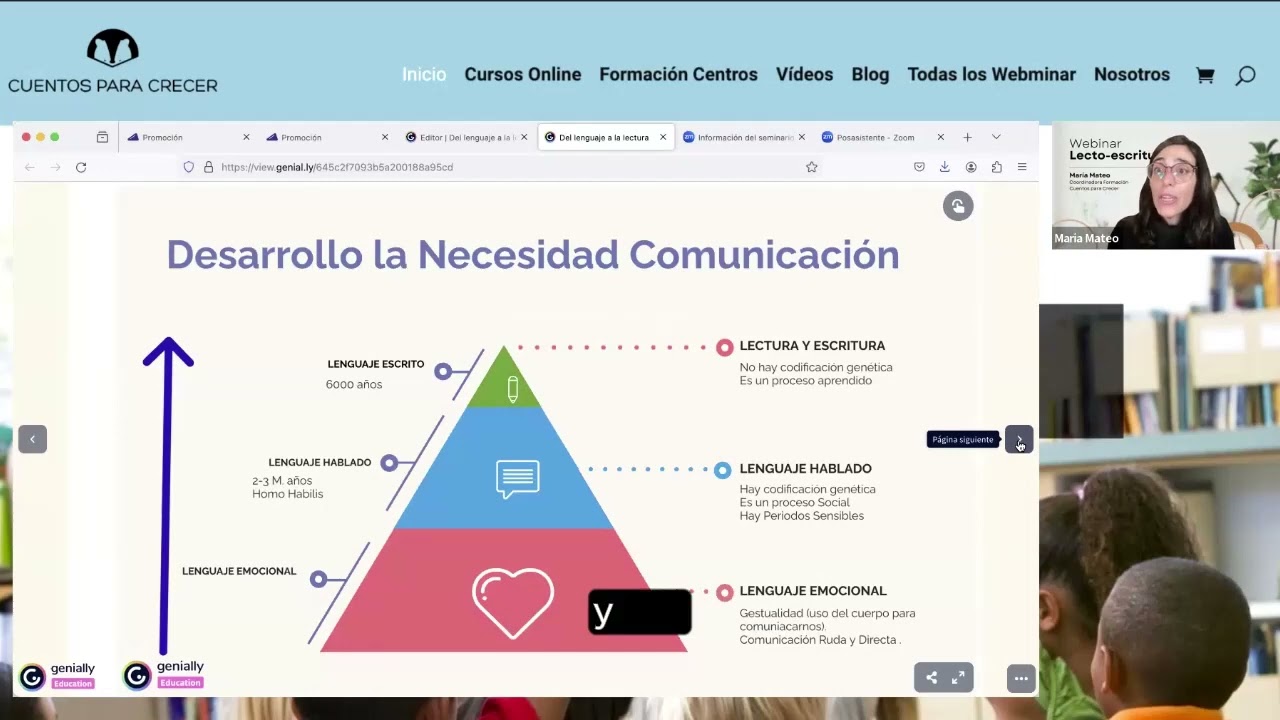The height and width of the screenshot is (720, 1280).
Task: Bookmark the page with the star icon
Action: tap(812, 167)
